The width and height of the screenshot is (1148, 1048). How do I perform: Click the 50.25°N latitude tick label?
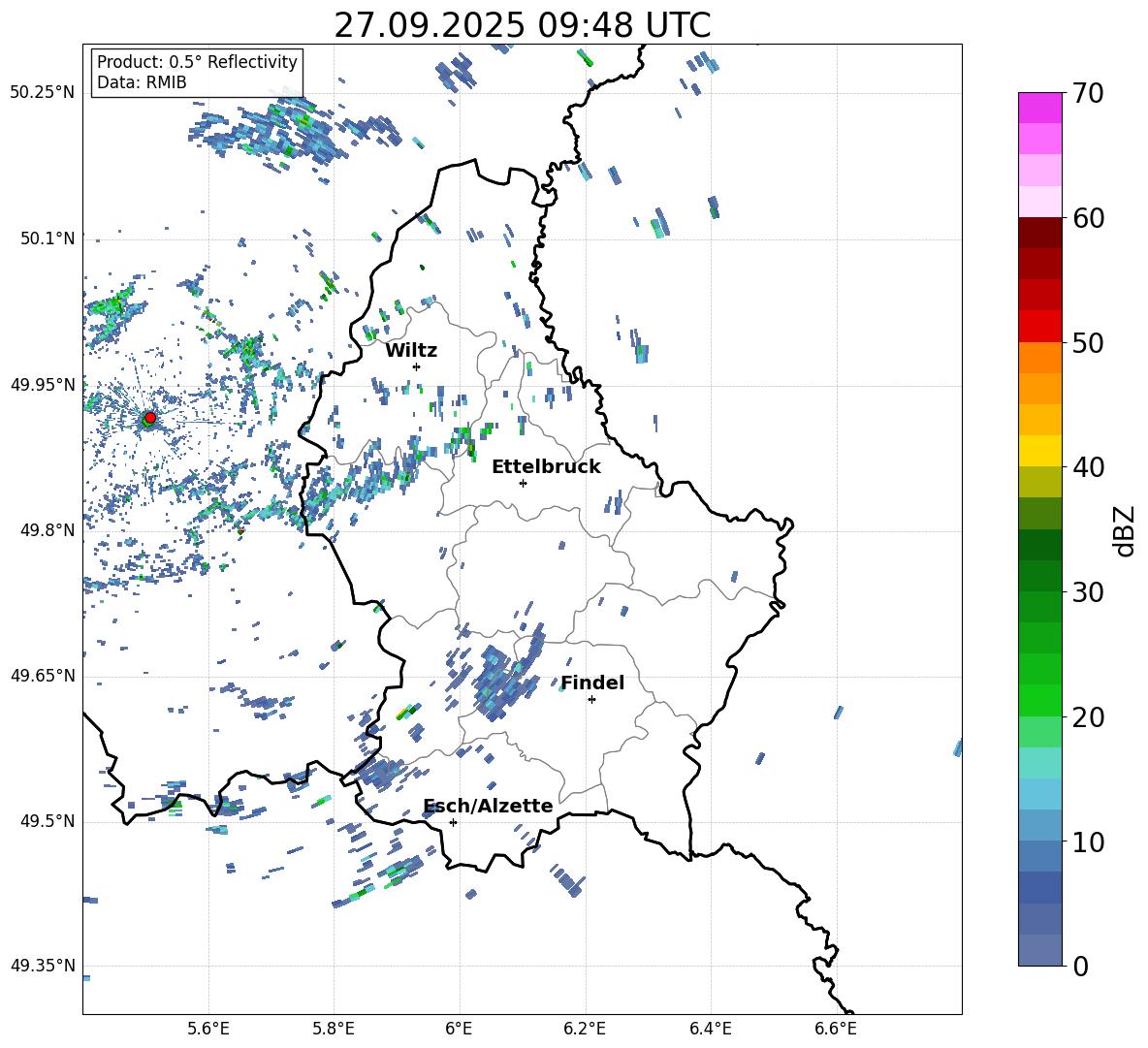pyautogui.click(x=43, y=92)
